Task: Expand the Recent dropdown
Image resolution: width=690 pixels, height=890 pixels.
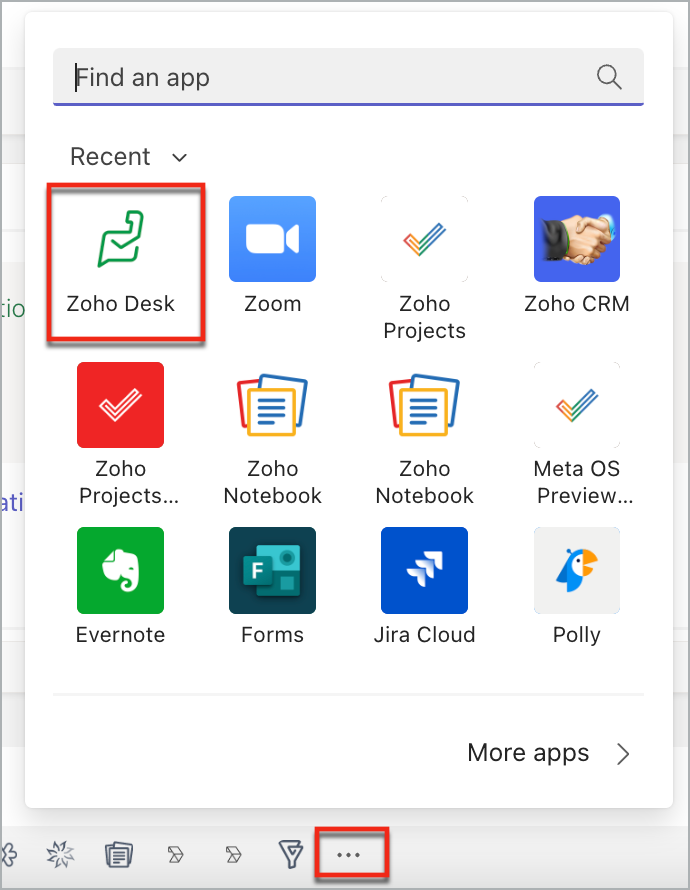Action: pos(129,157)
